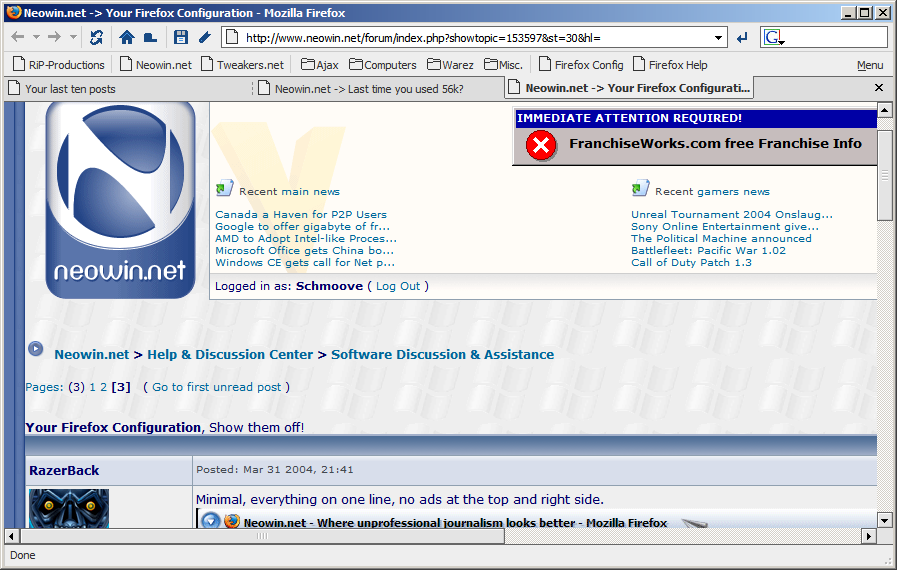Open 'AMD to Adopt Intel-like Proces...' article
897x570 pixels.
tap(305, 239)
